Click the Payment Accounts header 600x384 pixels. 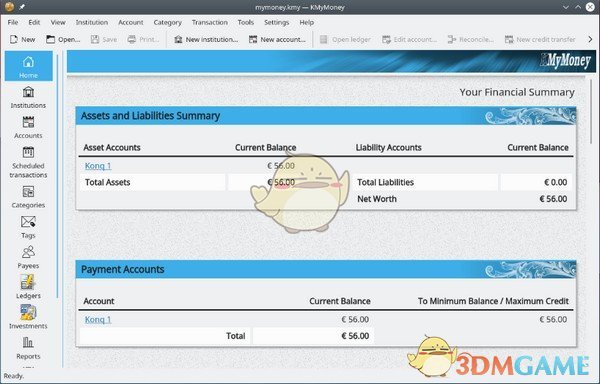click(326, 269)
